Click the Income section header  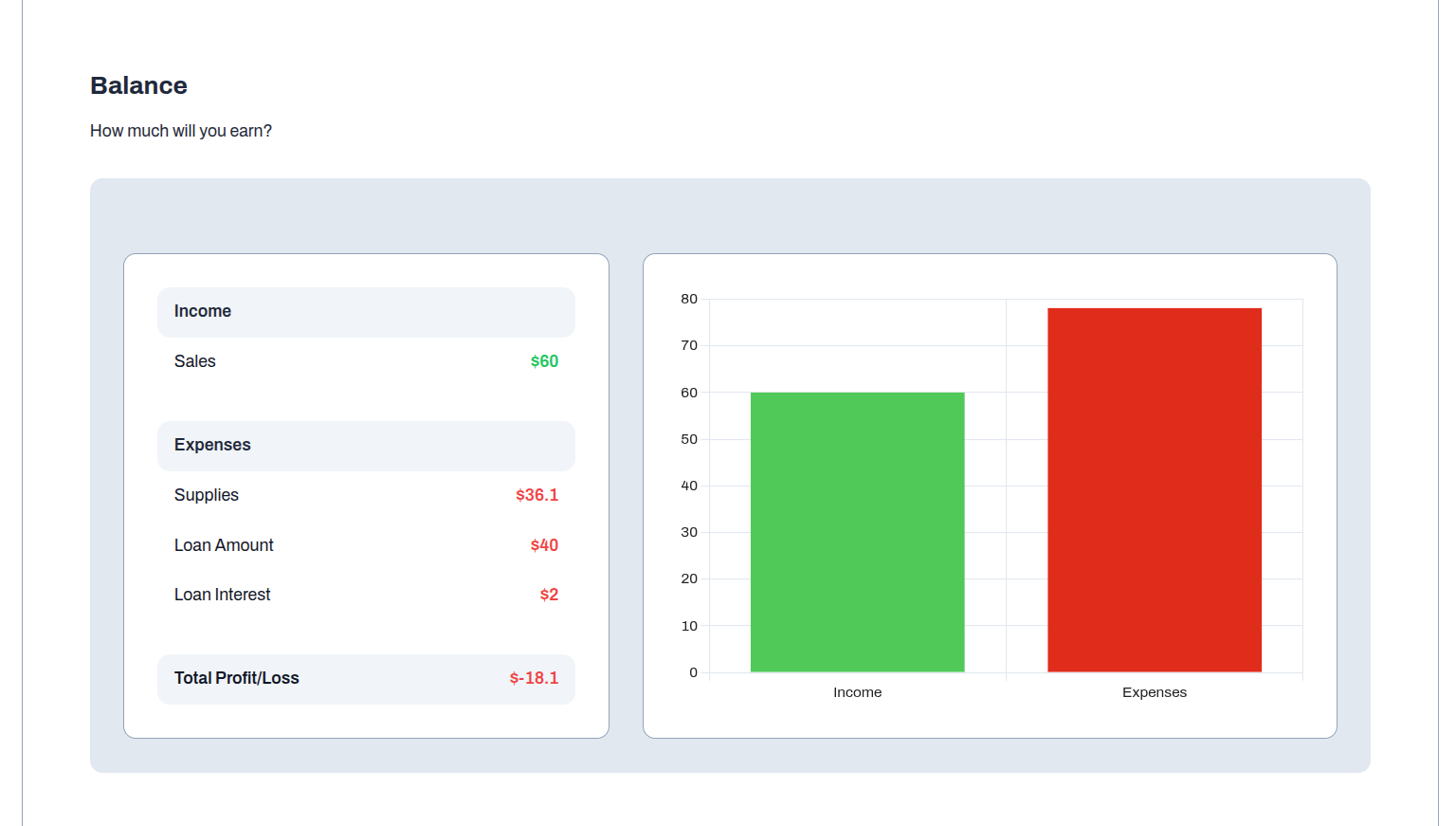203,311
